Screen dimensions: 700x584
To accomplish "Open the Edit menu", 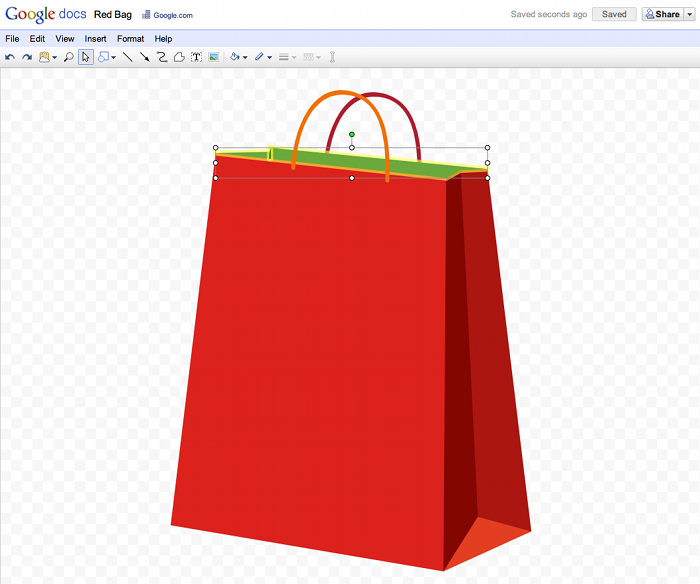I will point(37,39).
